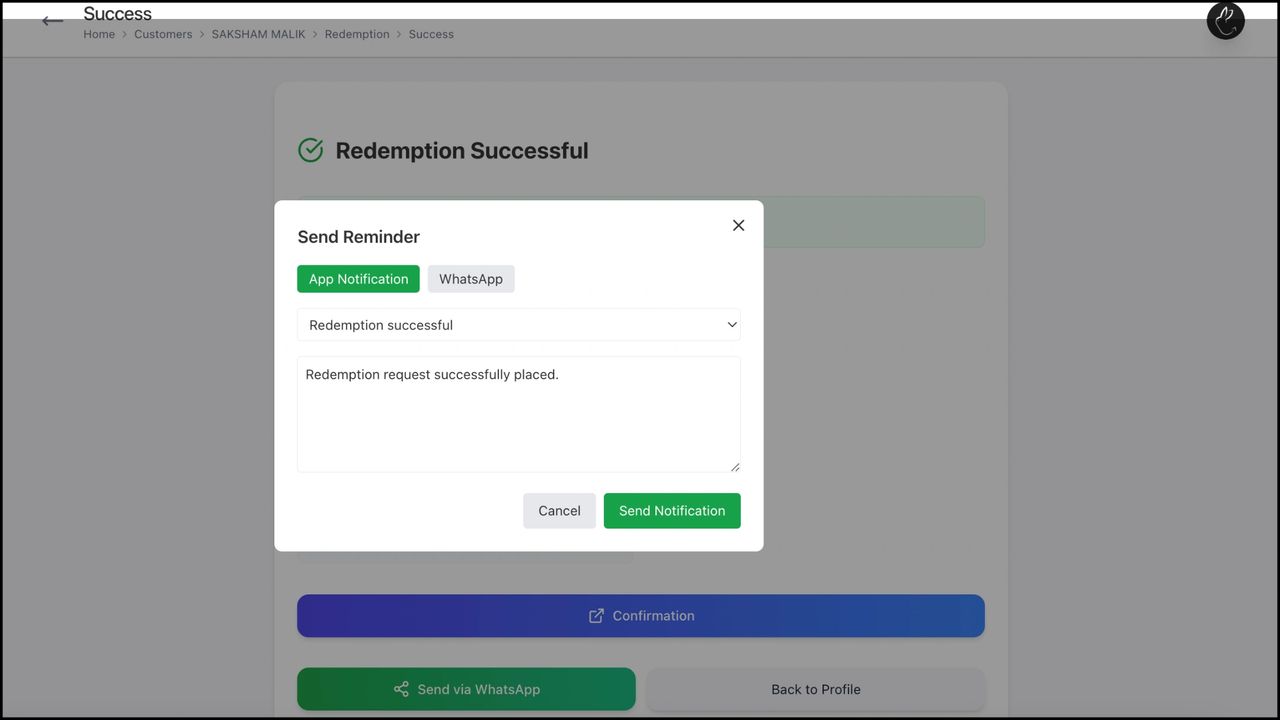Click Back to Profile button
Image resolution: width=1280 pixels, height=720 pixels.
(x=815, y=689)
